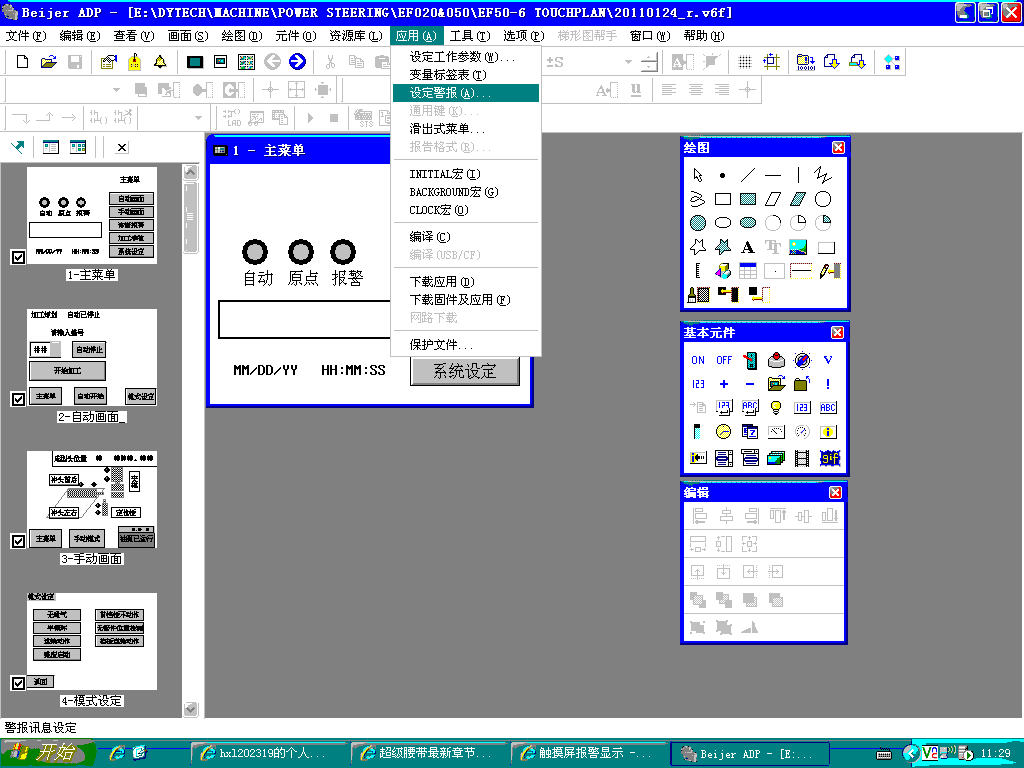This screenshot has width=1024, height=768.
Task: Expand the dropdown in second toolbar row
Action: tap(117, 90)
